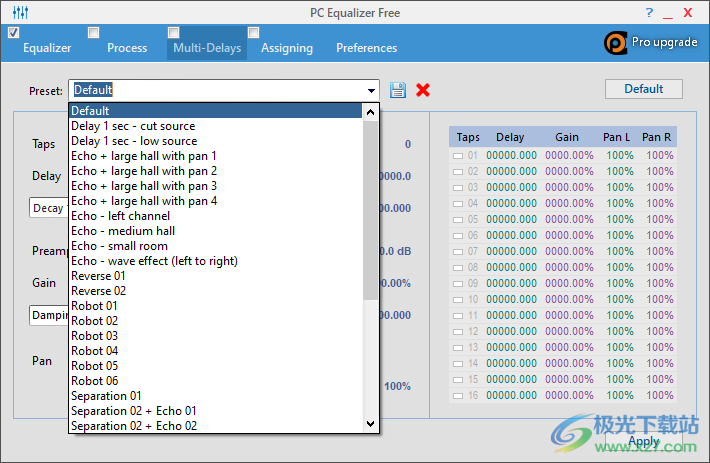Screen dimensions: 710x463
Task: Click the Gain value for tap 03
Action: point(569,187)
